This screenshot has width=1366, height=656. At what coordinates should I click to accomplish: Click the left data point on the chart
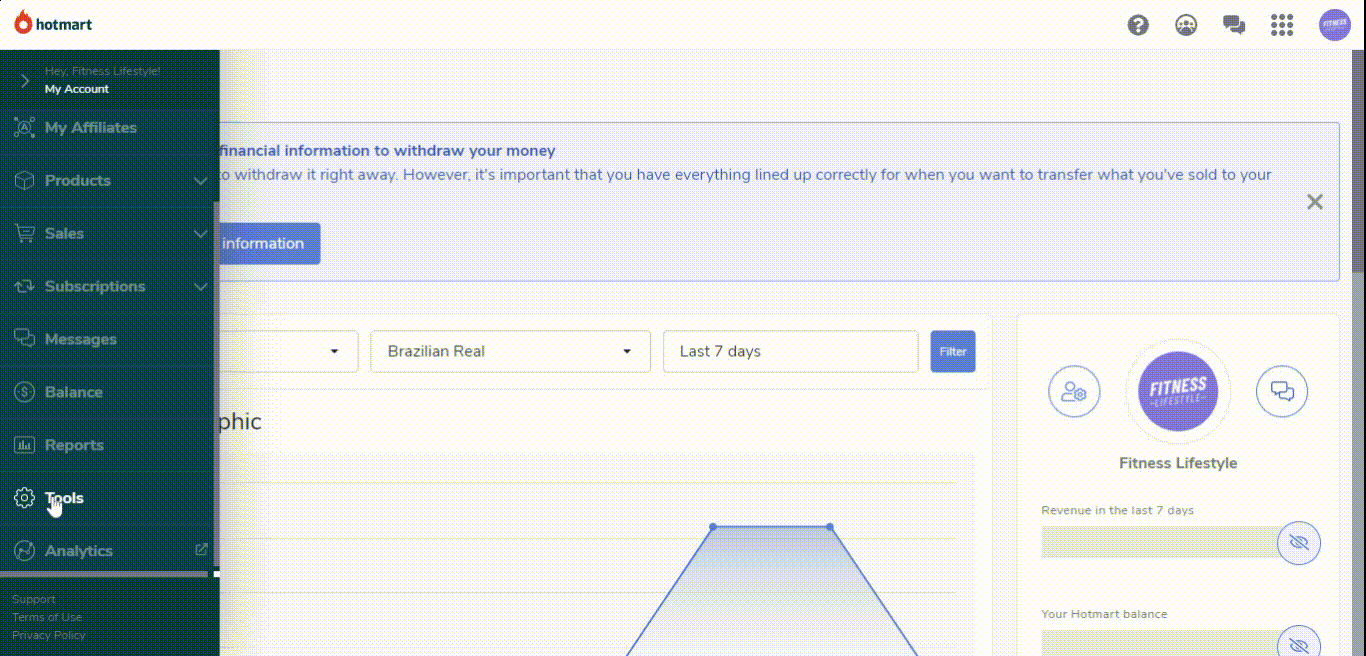[713, 526]
